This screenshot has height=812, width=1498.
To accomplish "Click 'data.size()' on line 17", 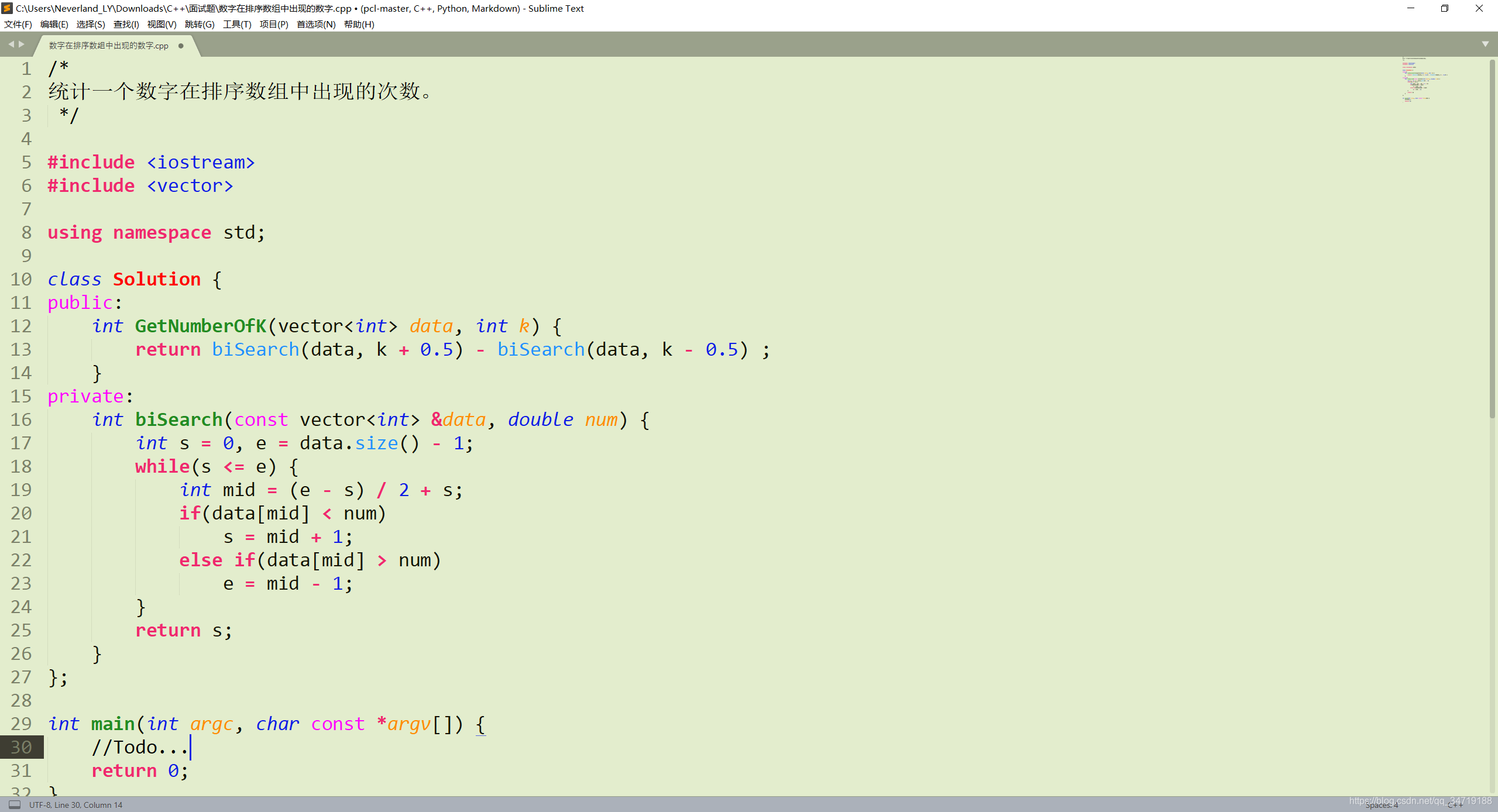I will tap(360, 443).
